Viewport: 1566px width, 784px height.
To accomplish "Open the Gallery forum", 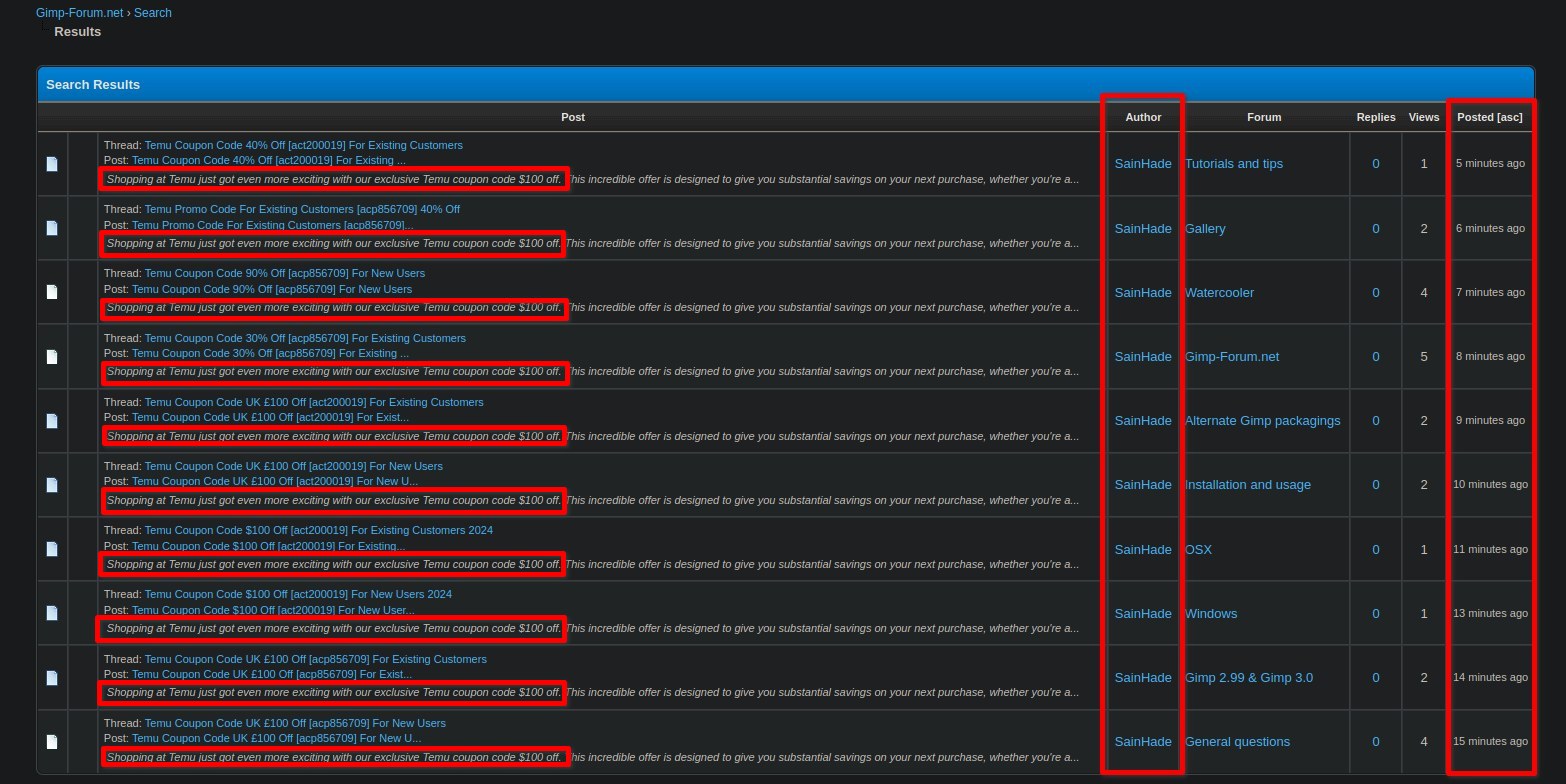I will [1205, 228].
